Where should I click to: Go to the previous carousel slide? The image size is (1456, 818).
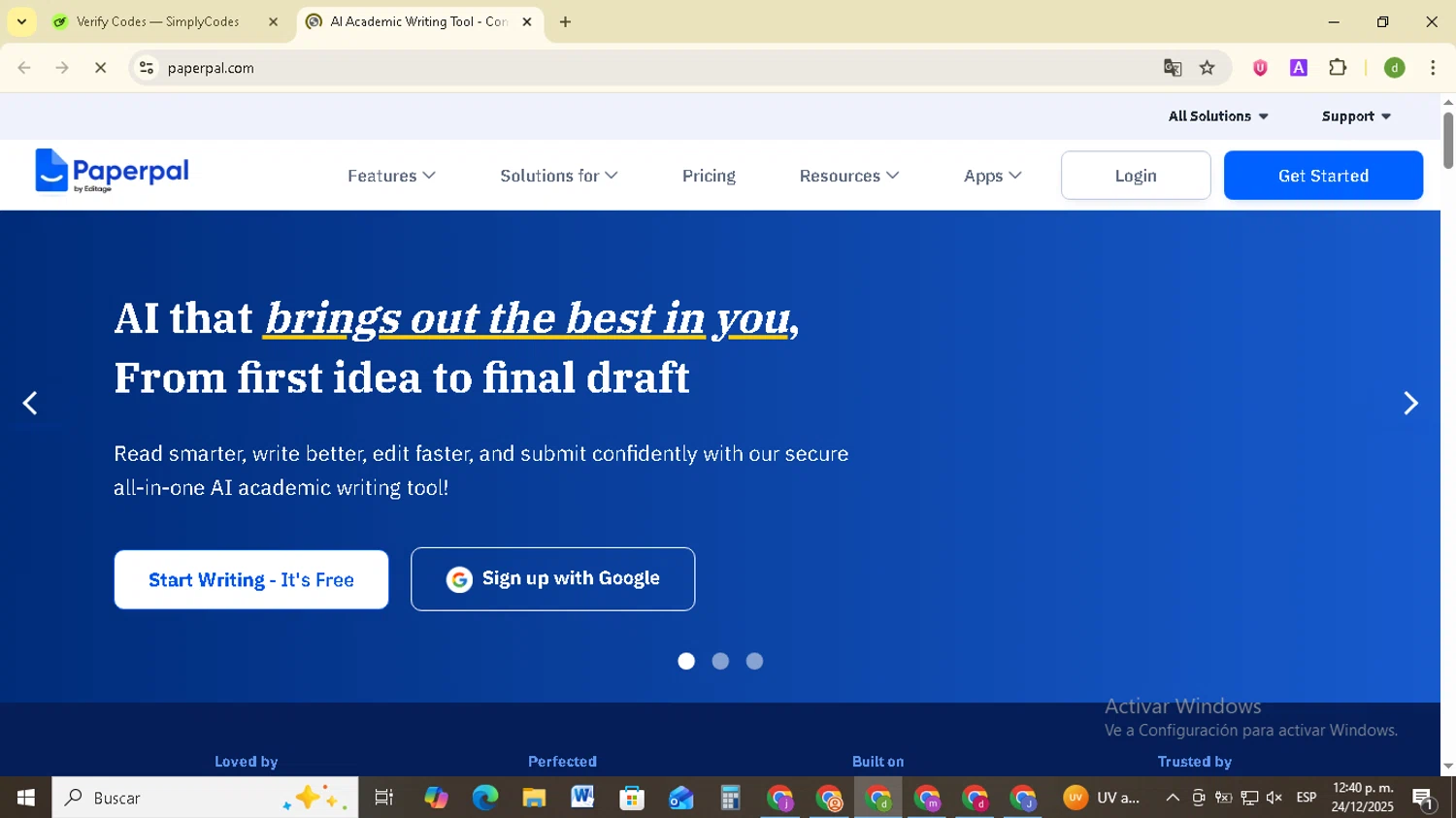point(30,403)
